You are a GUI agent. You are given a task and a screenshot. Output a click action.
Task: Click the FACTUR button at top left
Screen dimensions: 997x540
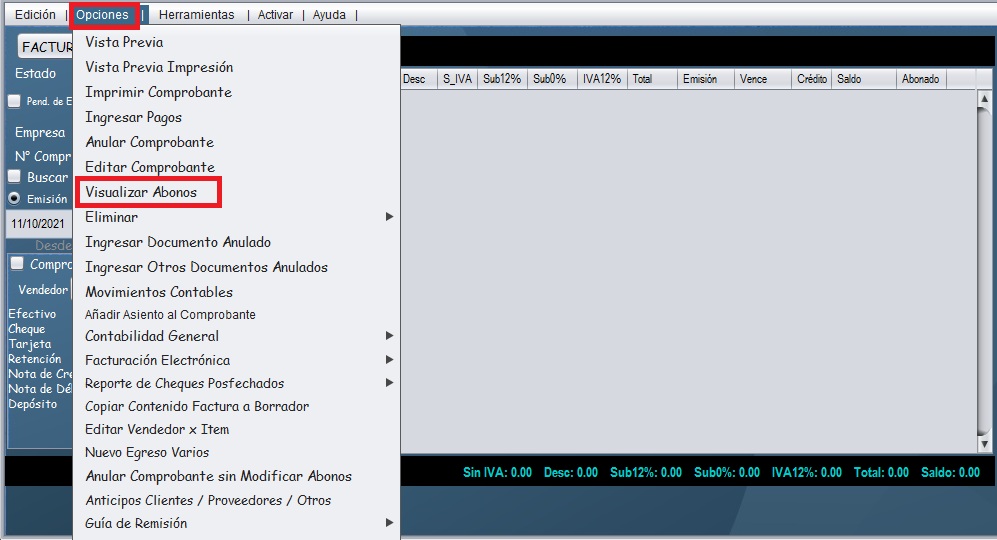(46, 48)
